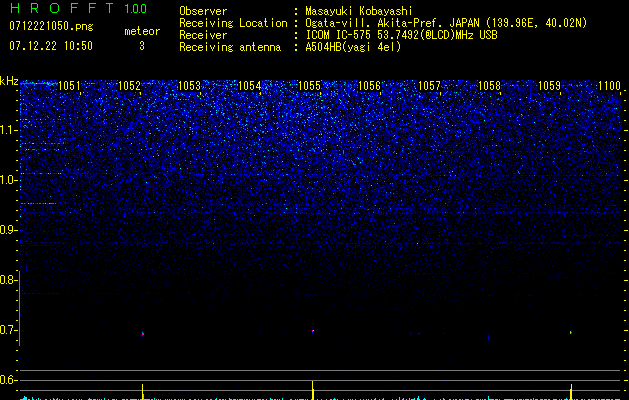
Task: Click the date stamp 07.12.22 10:50
Action: pos(51,46)
